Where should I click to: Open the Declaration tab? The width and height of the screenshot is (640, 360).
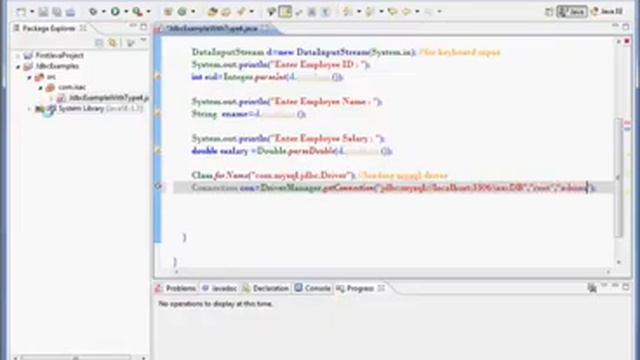[266, 288]
